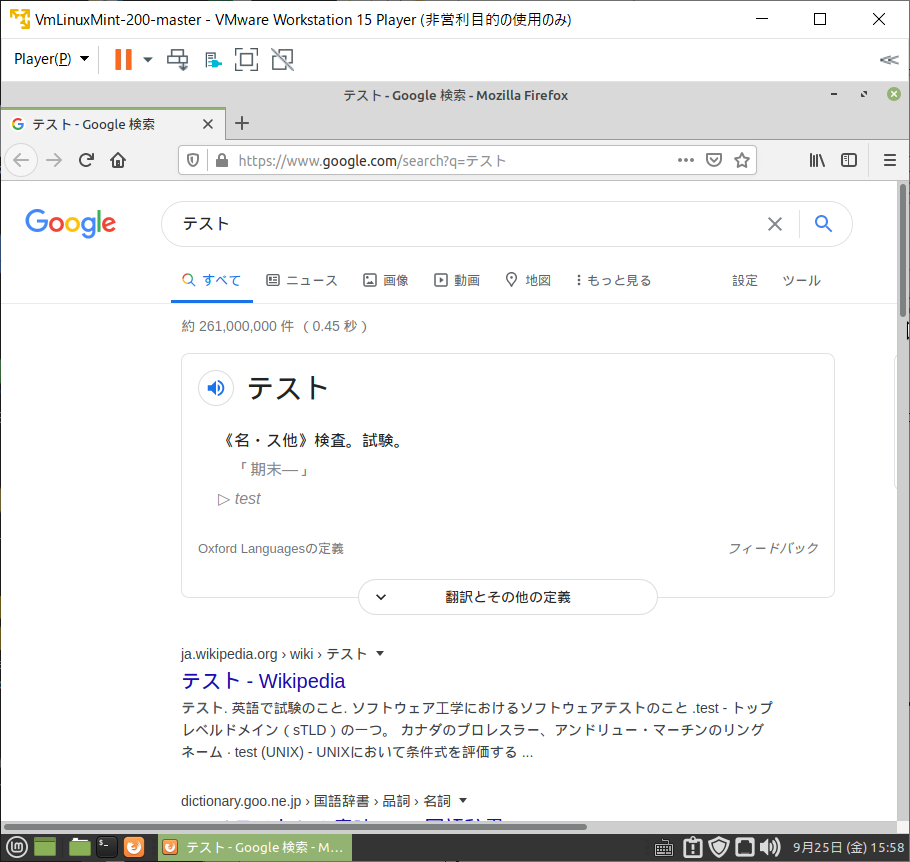Click the pronunciation speaker icon for テスト
Viewport: 910px width, 862px height.
(216, 388)
